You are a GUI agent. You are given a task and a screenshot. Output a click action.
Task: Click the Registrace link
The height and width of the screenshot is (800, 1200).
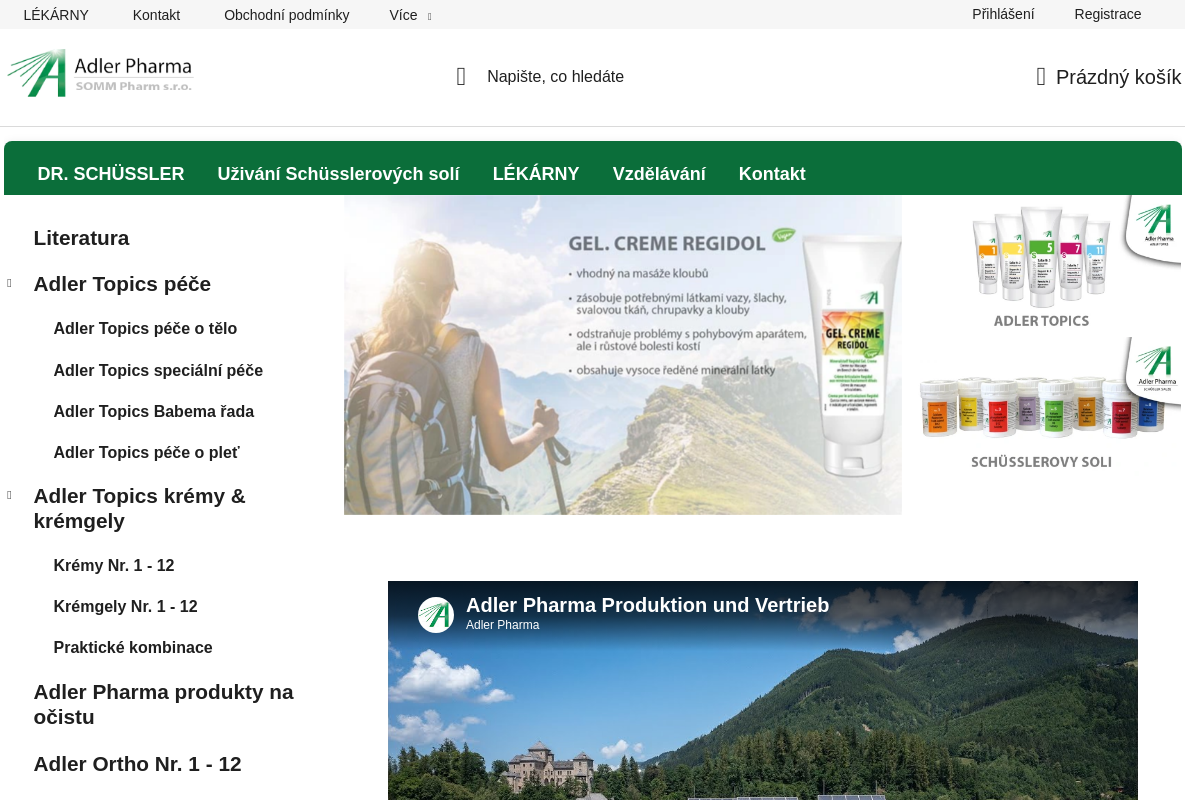tap(1107, 14)
